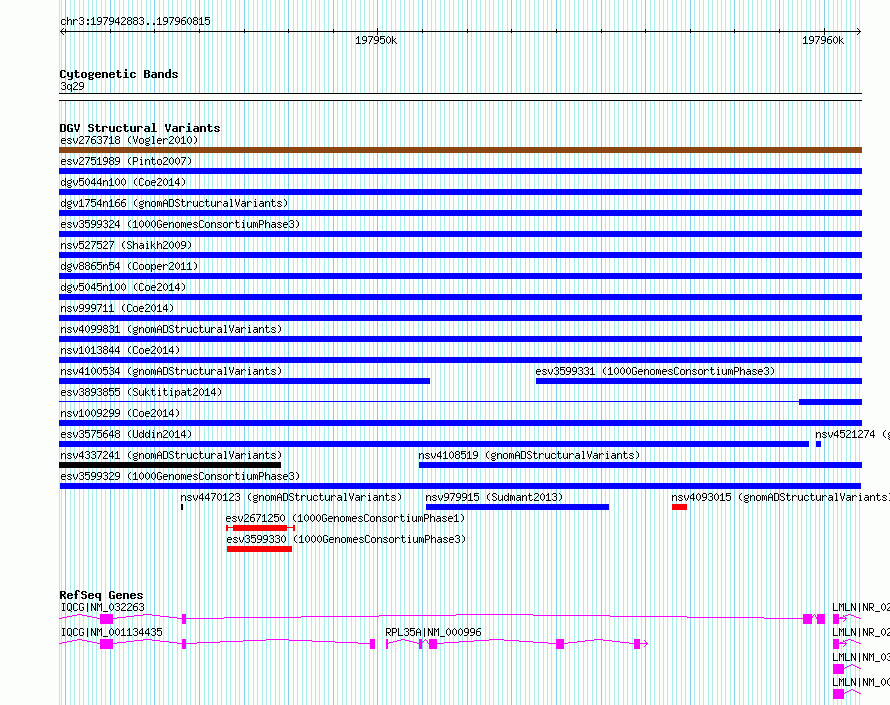Click dgv5044n100 (Coe2014) variant label
The image size is (890, 705).
coord(123,182)
